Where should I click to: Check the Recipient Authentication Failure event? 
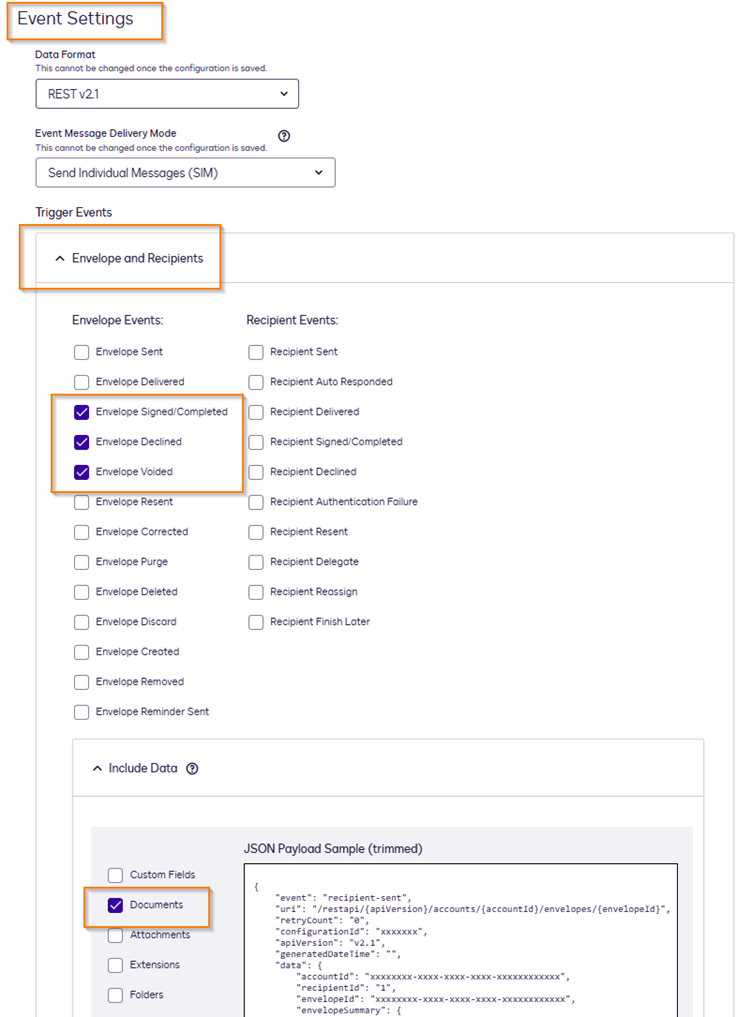[x=256, y=502]
